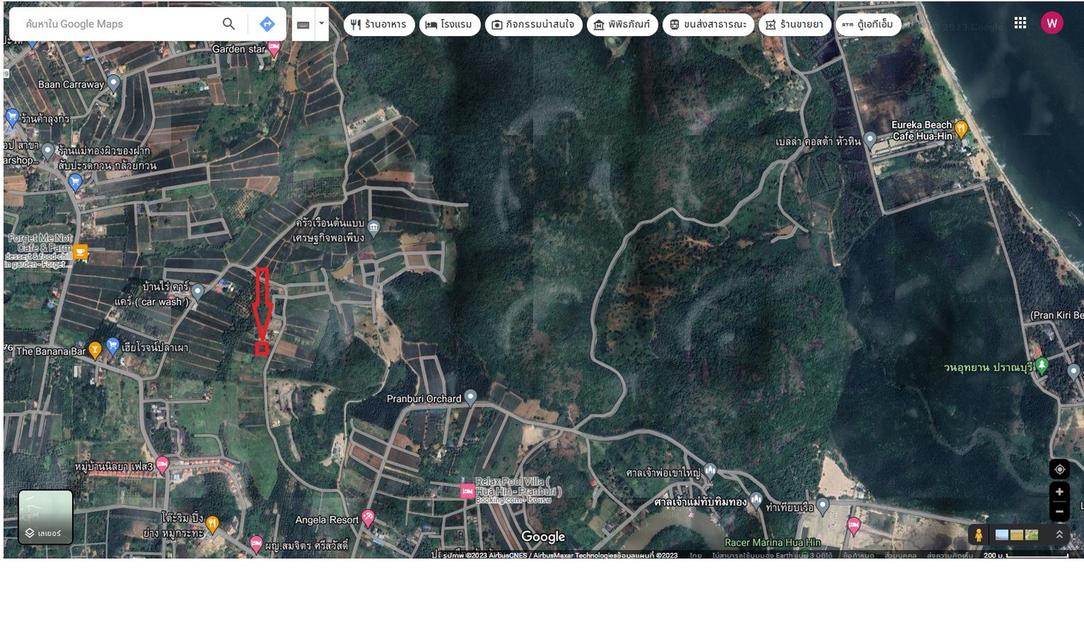Click the ท่าเทียบเรือ pier pin

(x=822, y=505)
